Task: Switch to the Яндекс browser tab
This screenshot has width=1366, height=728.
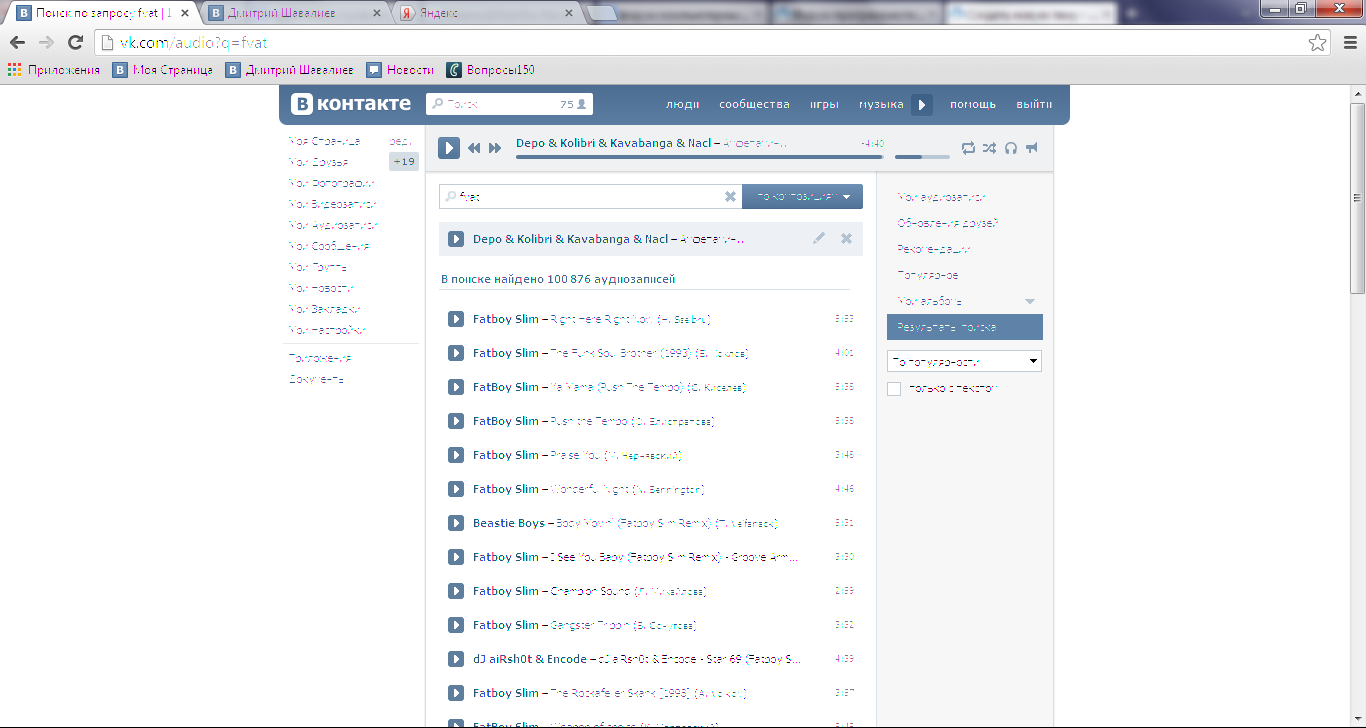Action: coord(487,14)
